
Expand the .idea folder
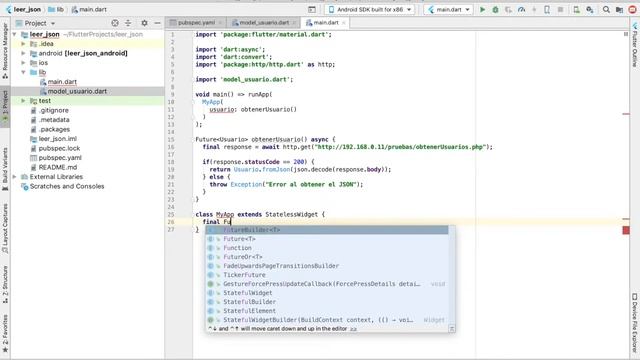[x=23, y=44]
